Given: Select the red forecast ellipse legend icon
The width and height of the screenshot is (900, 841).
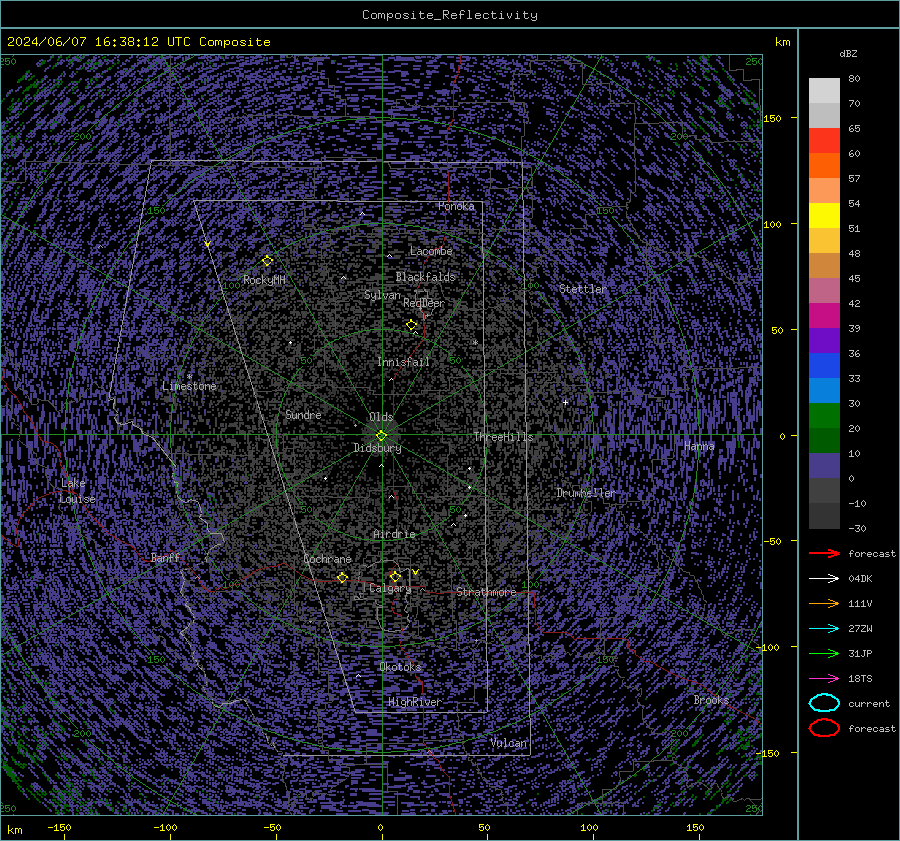Looking at the screenshot, I should pyautogui.click(x=824, y=728).
